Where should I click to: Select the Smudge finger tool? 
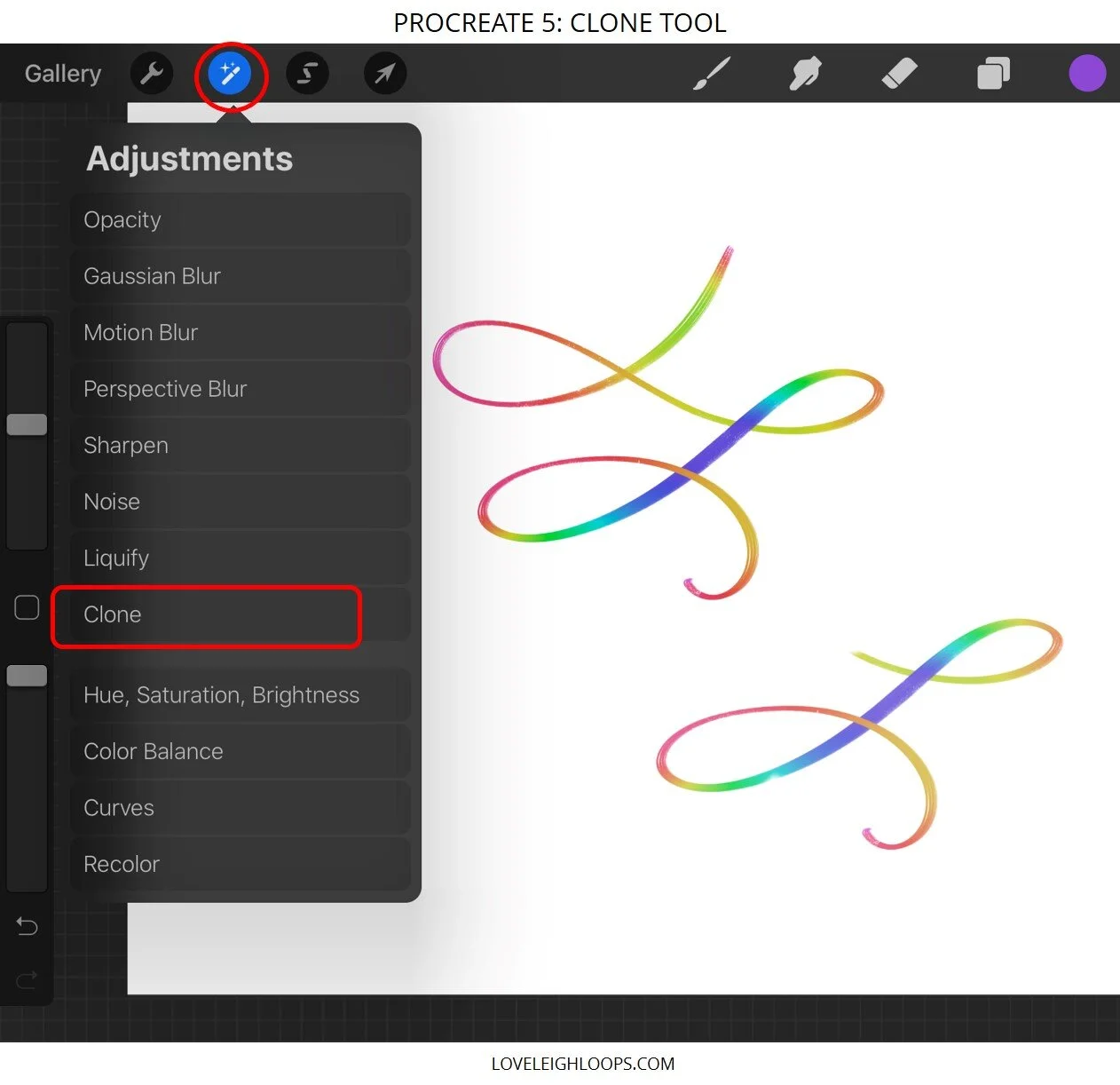pyautogui.click(x=805, y=73)
